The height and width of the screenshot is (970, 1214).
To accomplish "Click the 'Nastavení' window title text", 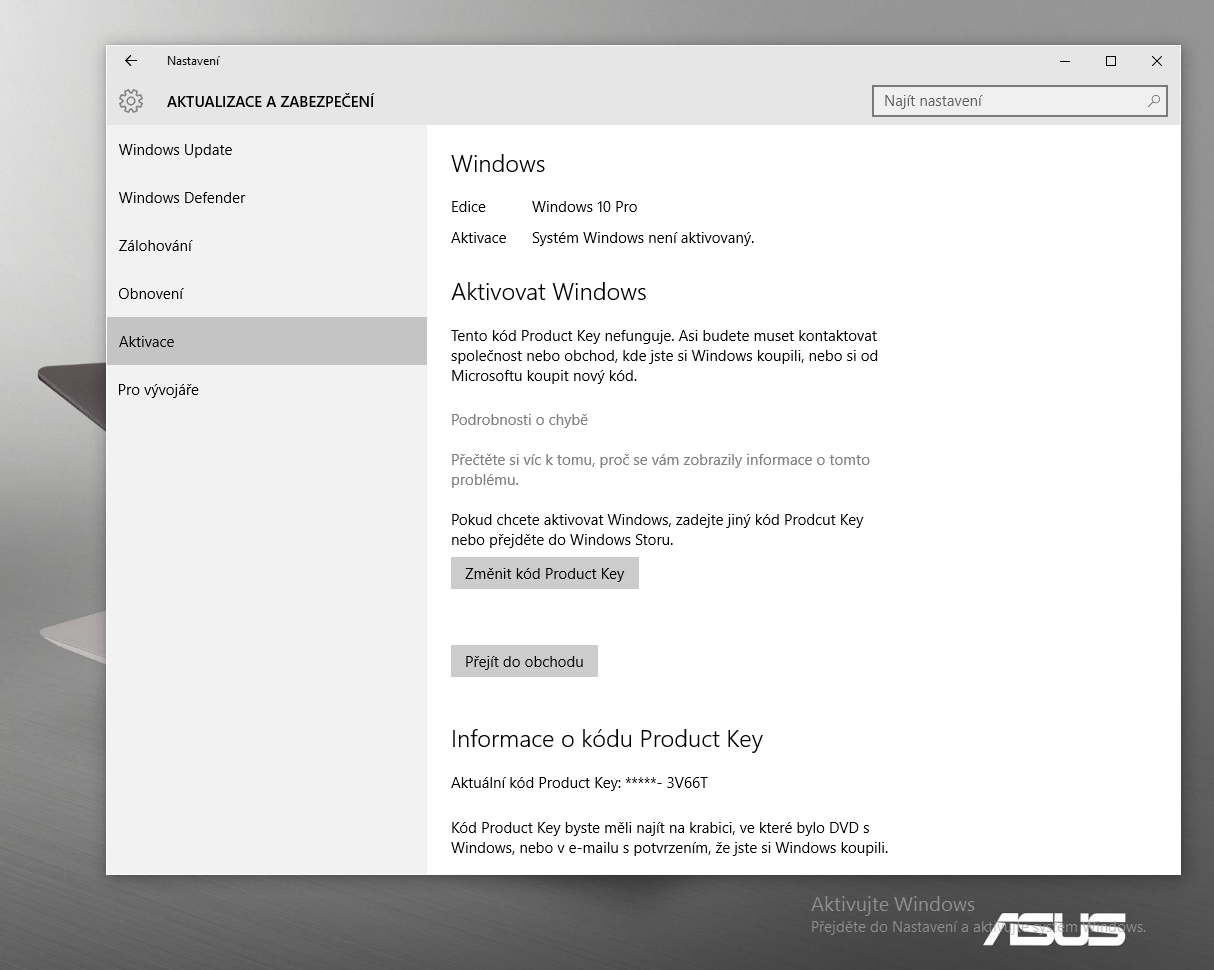I will 193,61.
